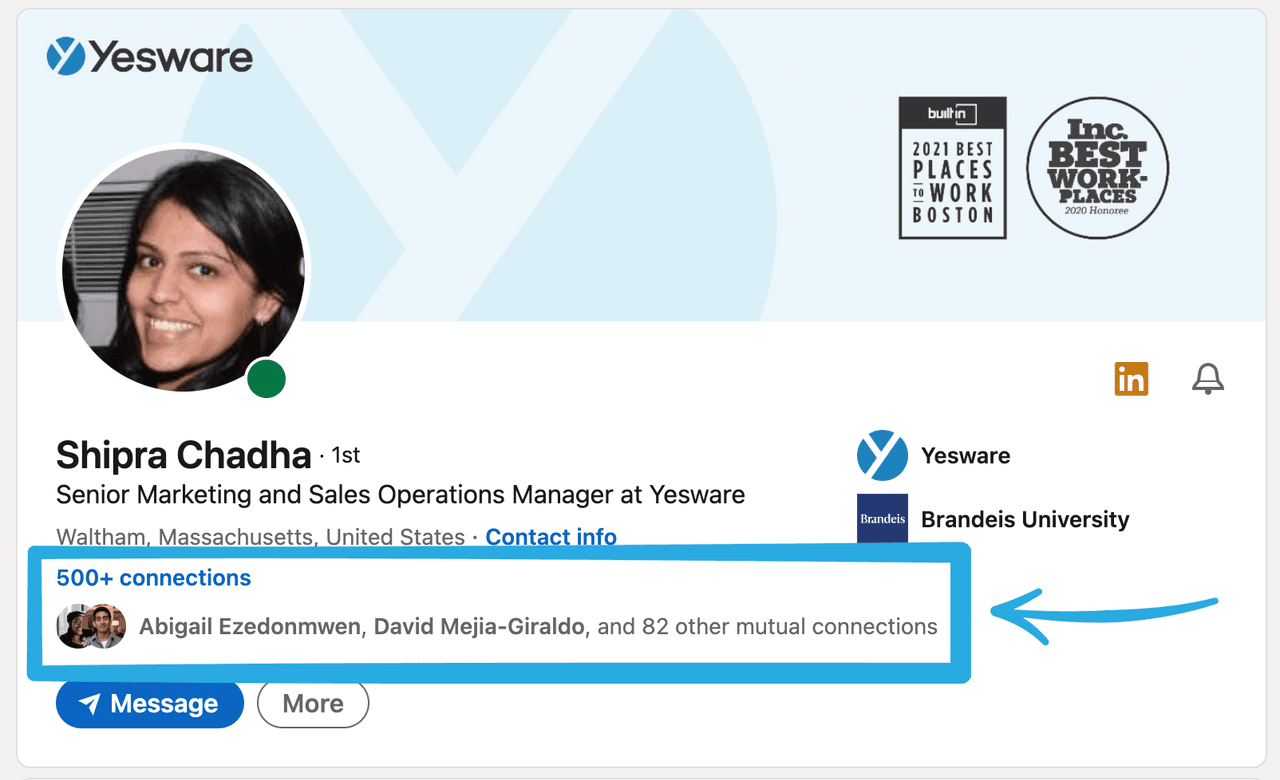
Task: Click the notification bell icon
Action: [x=1208, y=379]
